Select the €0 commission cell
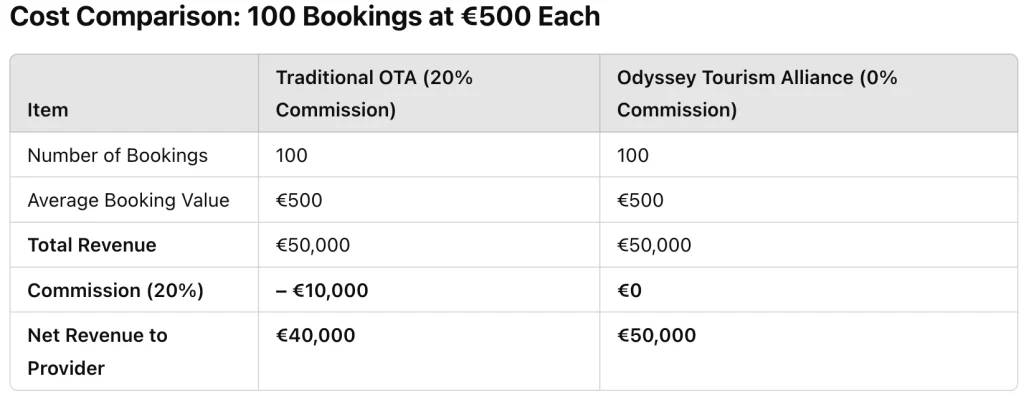Image resolution: width=1024 pixels, height=401 pixels. [630, 290]
